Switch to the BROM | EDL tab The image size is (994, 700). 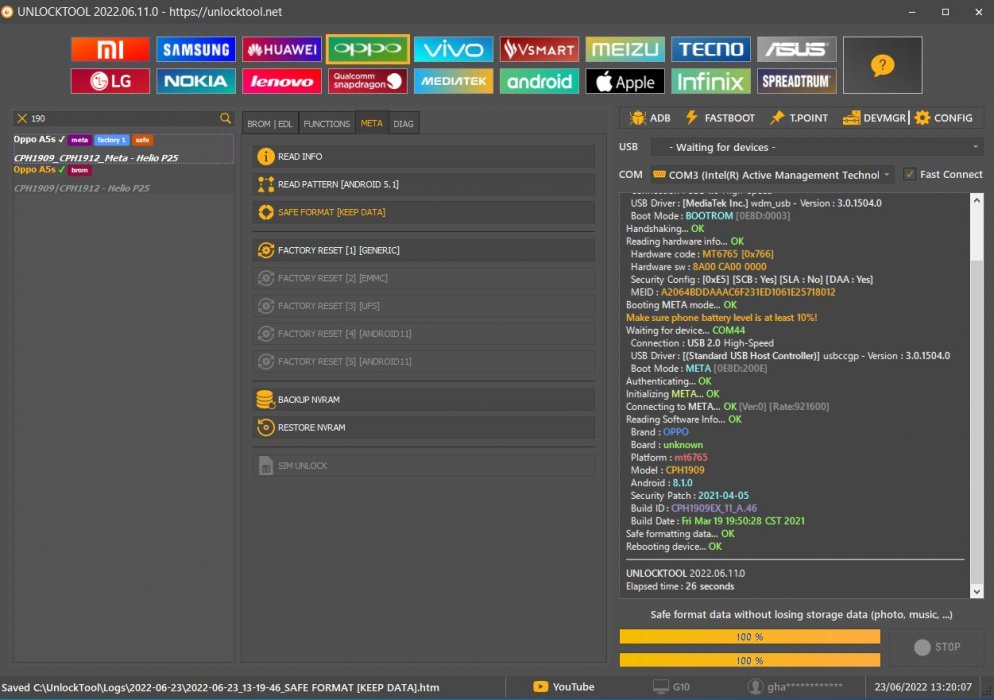click(269, 124)
